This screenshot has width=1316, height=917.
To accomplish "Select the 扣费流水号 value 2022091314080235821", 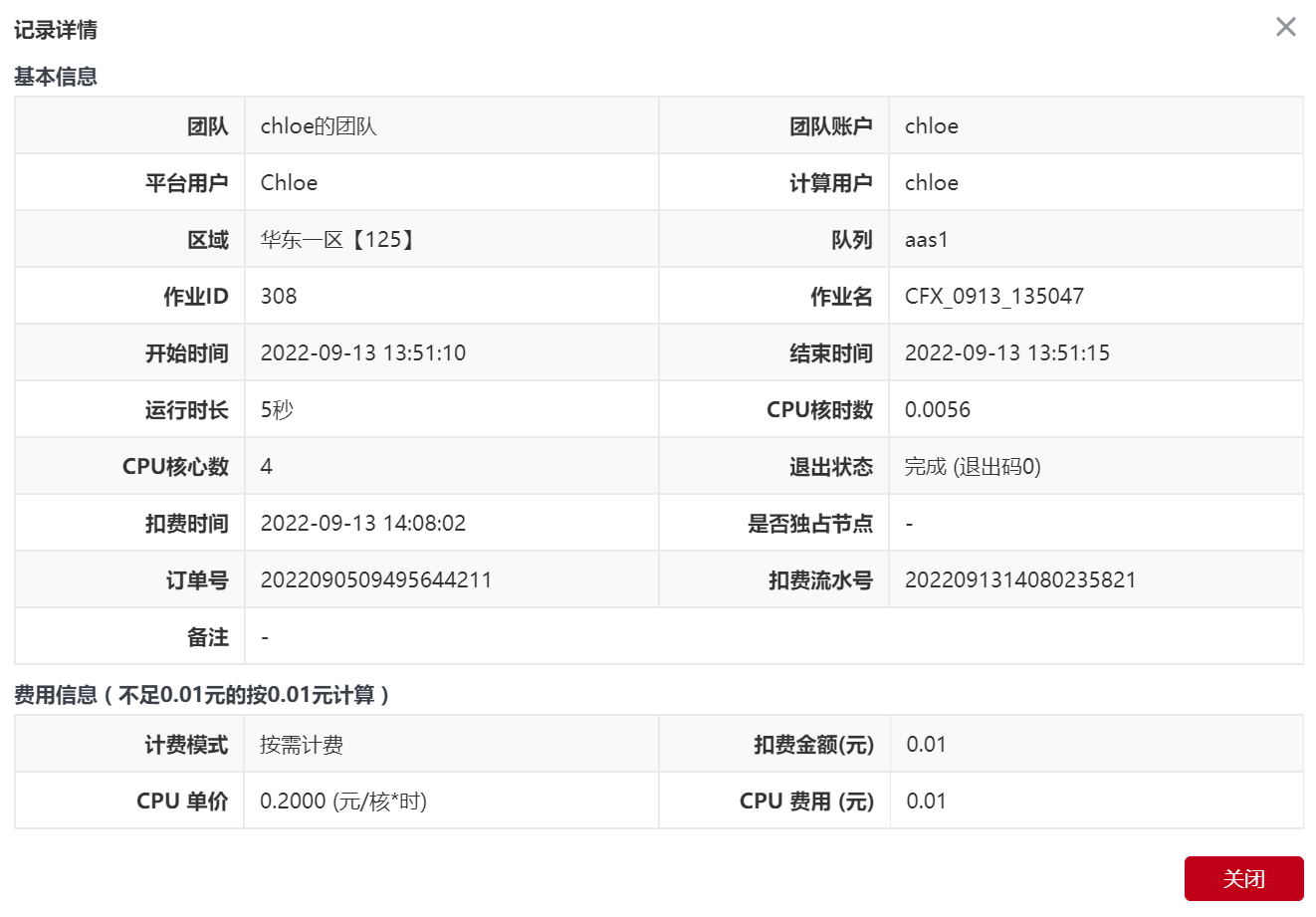I will click(x=1019, y=580).
